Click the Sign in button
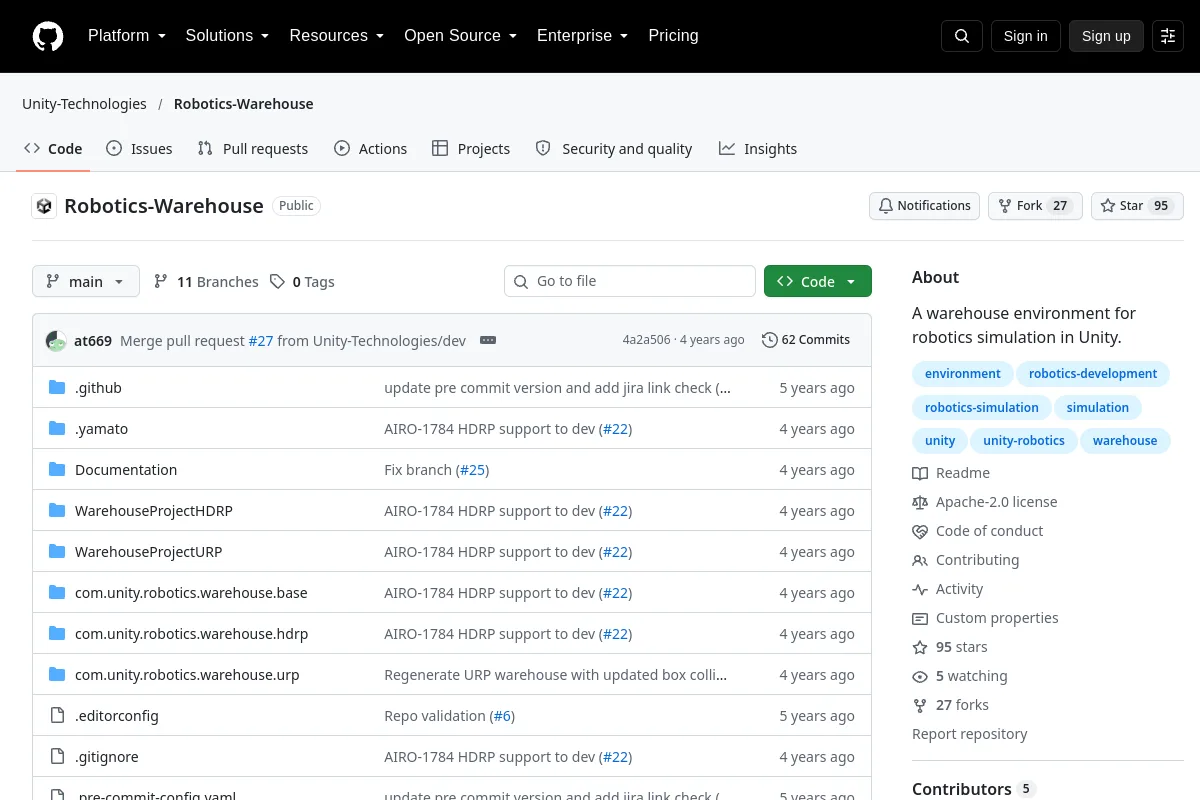1200x800 pixels. (1025, 36)
